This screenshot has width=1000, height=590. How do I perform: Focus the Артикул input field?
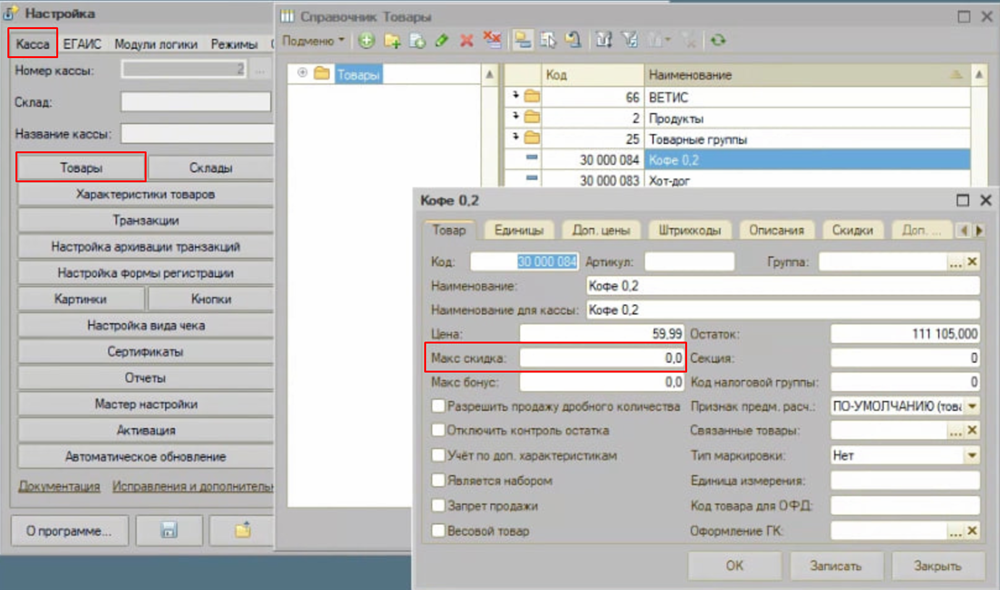[689, 262]
